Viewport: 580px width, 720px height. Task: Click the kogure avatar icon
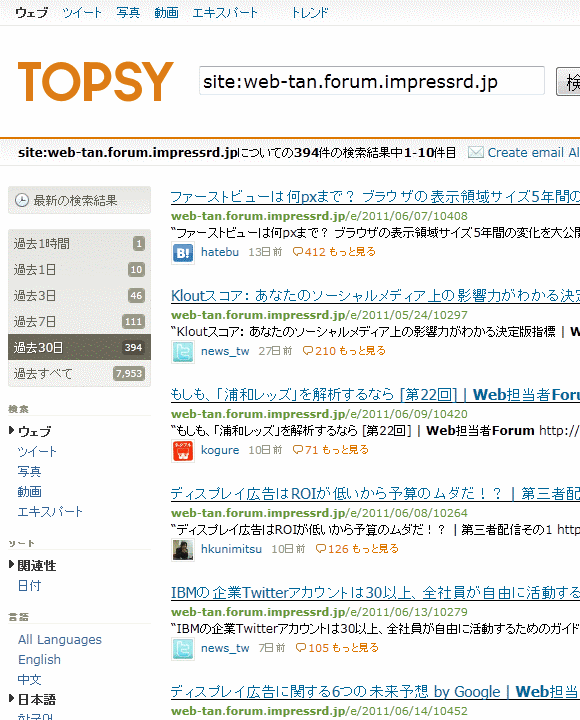tap(183, 451)
